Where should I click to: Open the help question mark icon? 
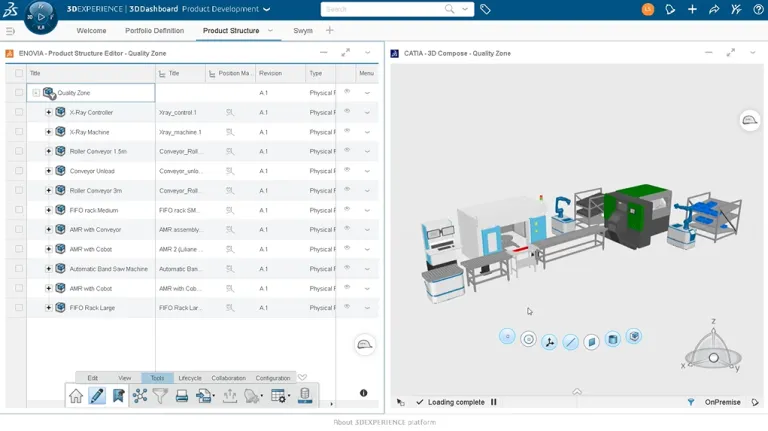758,9
